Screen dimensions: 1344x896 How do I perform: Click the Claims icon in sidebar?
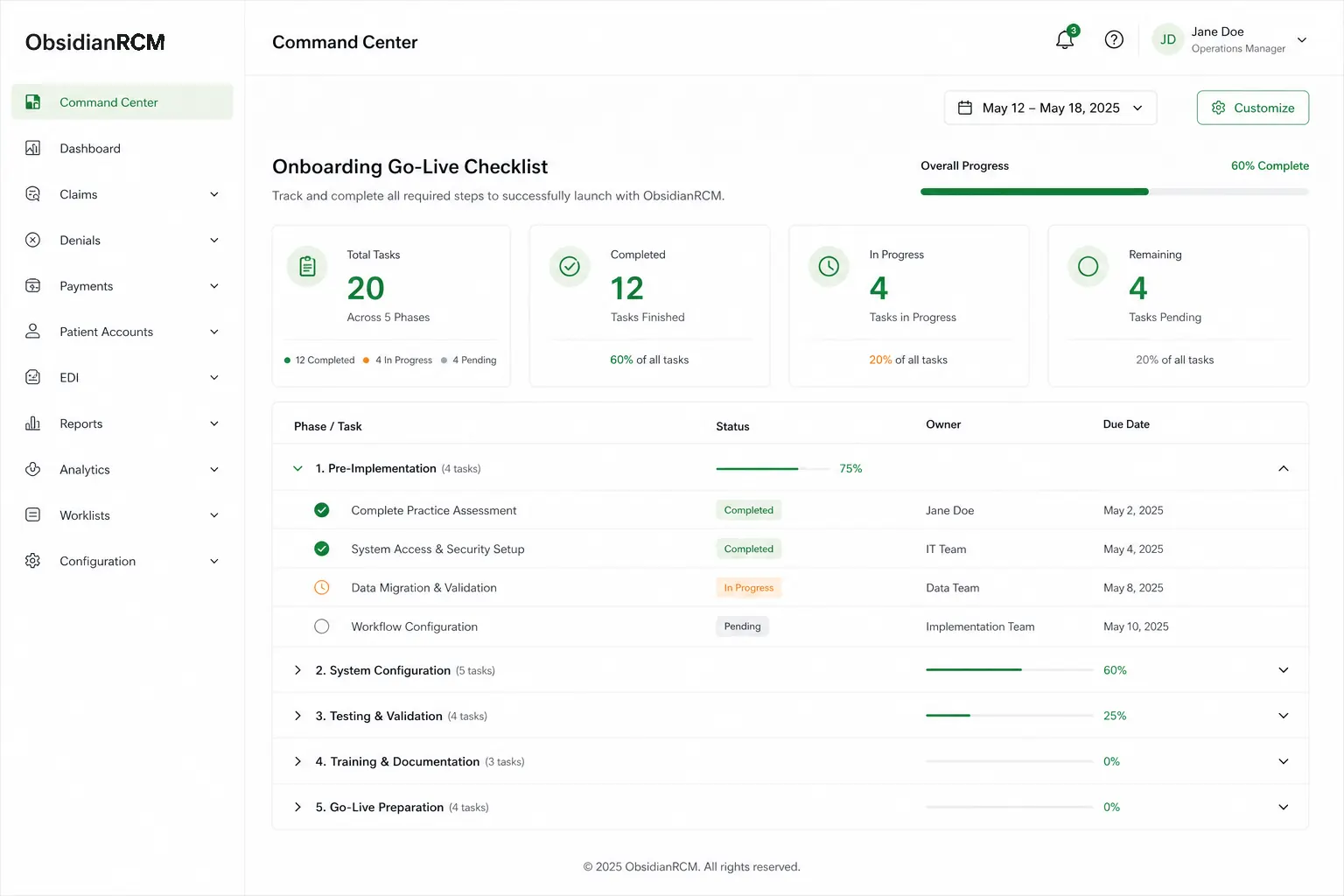pyautogui.click(x=33, y=194)
